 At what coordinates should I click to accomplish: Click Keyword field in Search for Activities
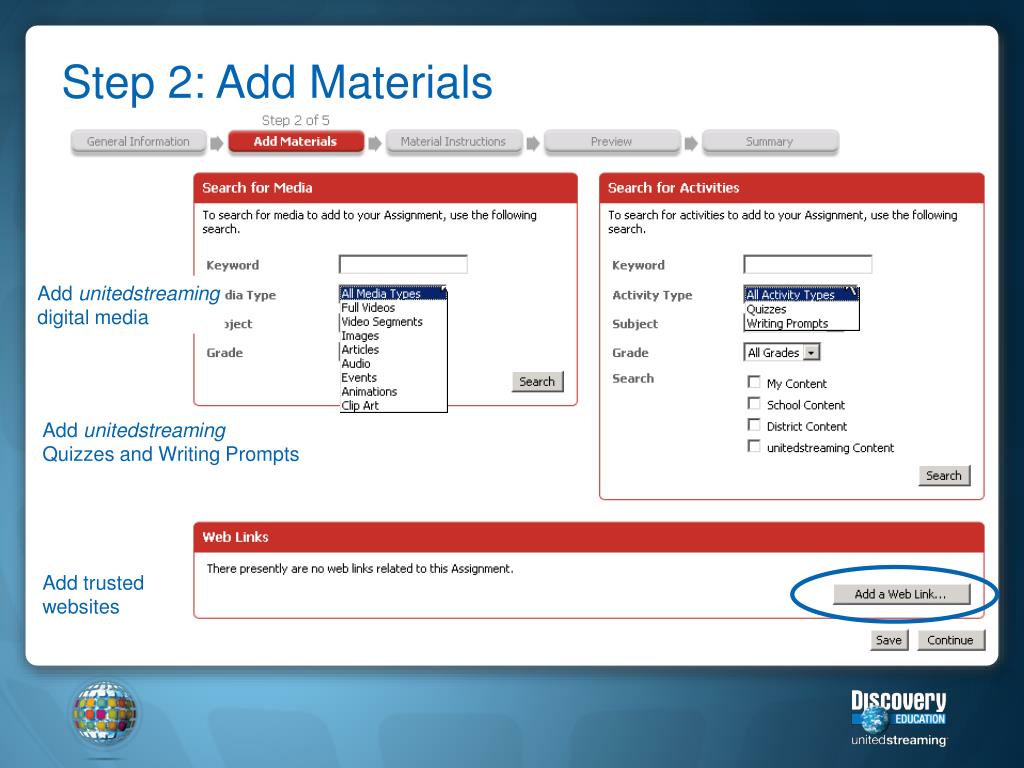click(x=808, y=264)
